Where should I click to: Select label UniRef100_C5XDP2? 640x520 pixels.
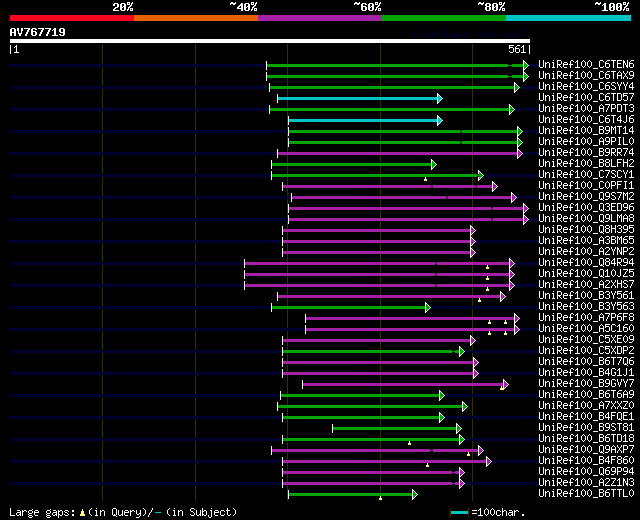tap(586, 351)
